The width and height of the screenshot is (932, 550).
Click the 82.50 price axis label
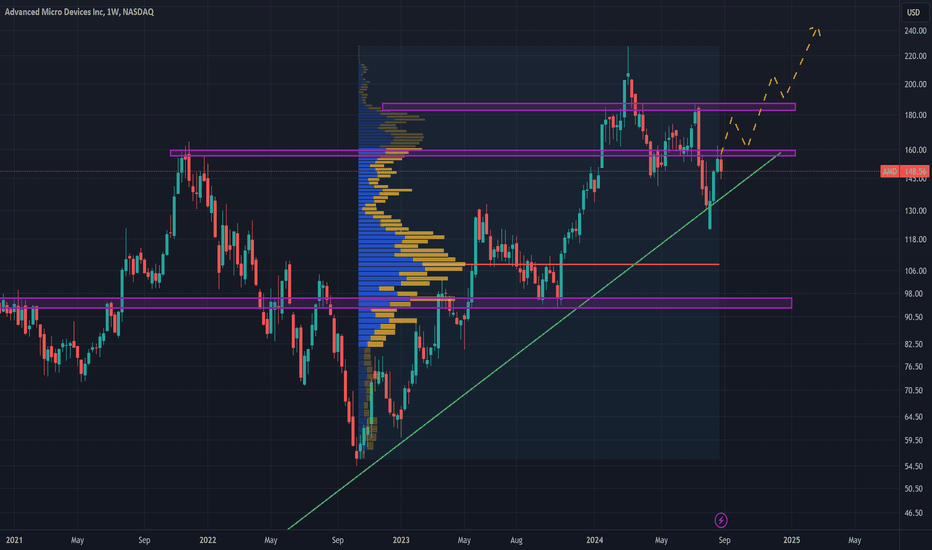click(915, 344)
